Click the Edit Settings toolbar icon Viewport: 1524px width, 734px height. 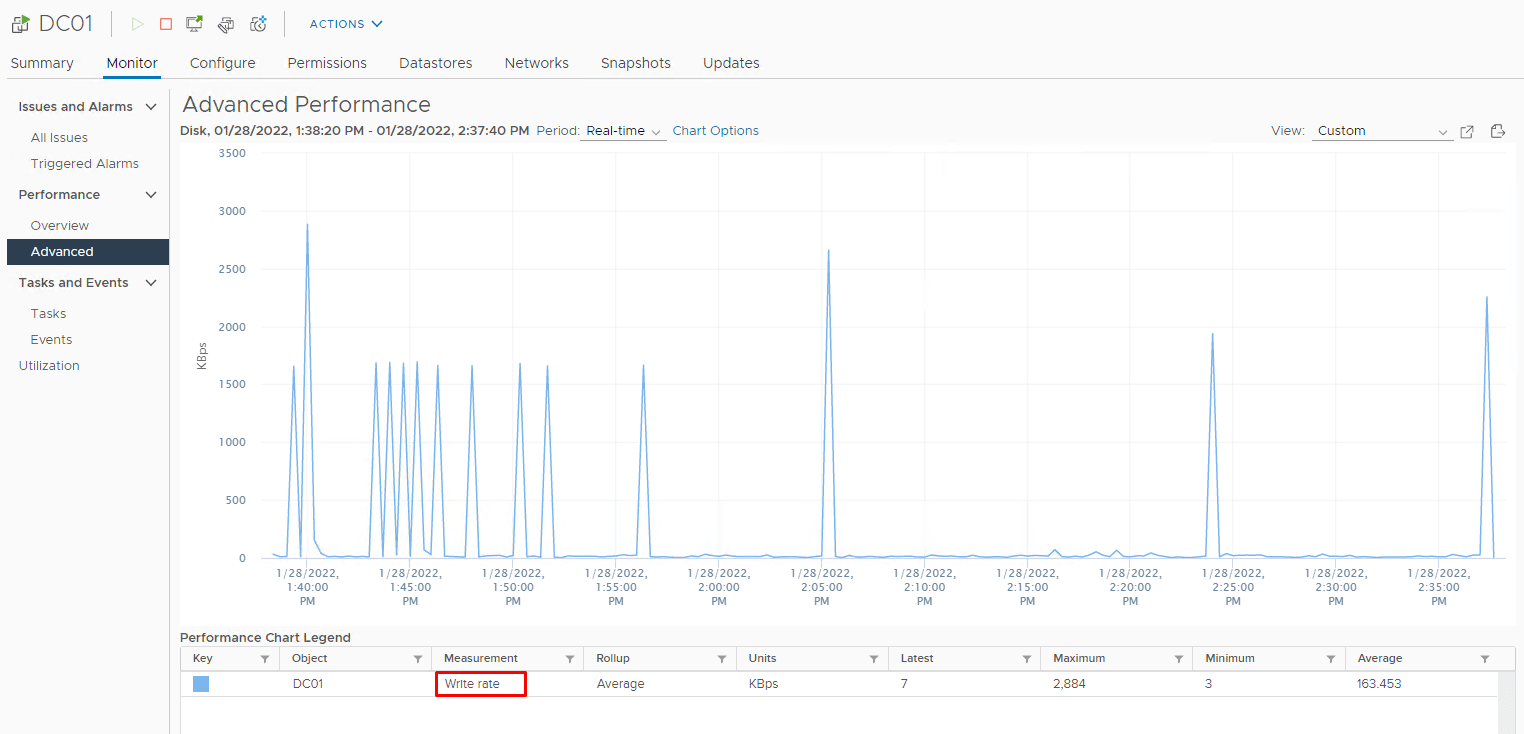[226, 24]
